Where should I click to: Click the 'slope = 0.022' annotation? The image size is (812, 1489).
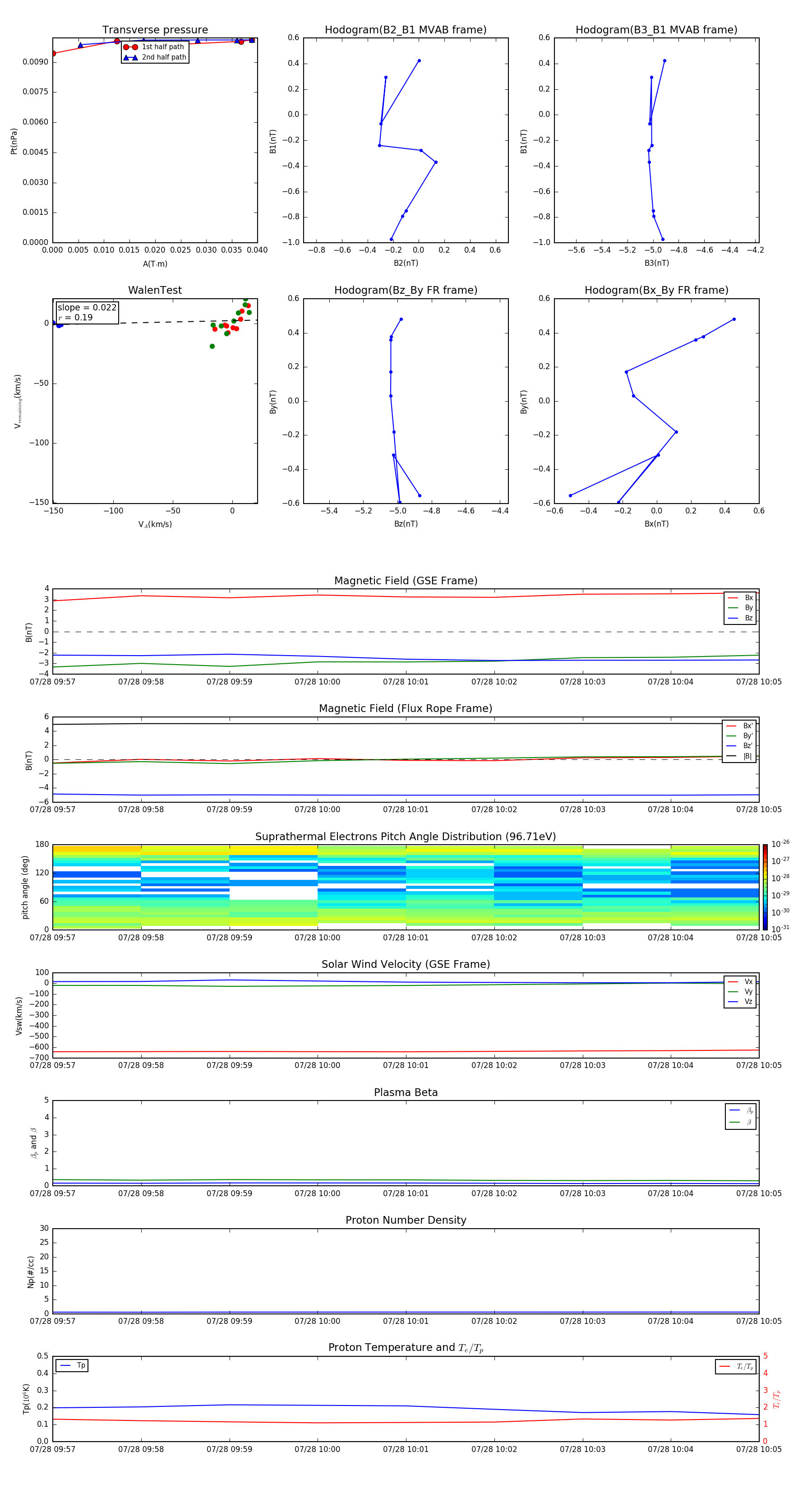tap(87, 308)
